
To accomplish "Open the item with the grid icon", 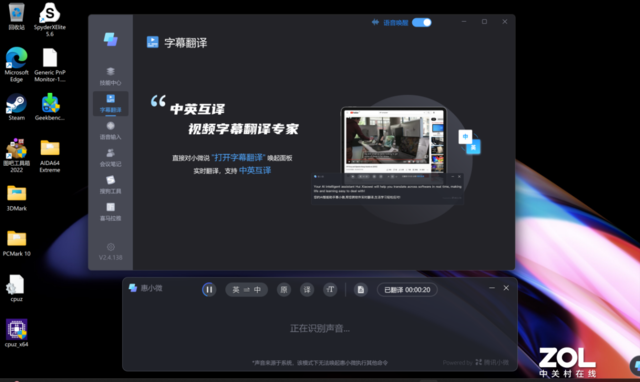I will click(x=110, y=211).
